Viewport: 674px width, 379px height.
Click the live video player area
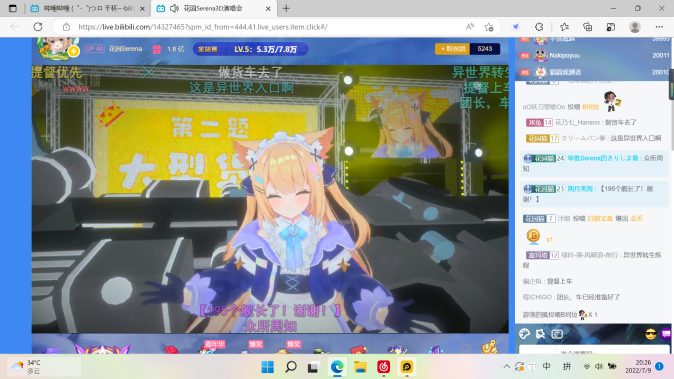point(270,199)
